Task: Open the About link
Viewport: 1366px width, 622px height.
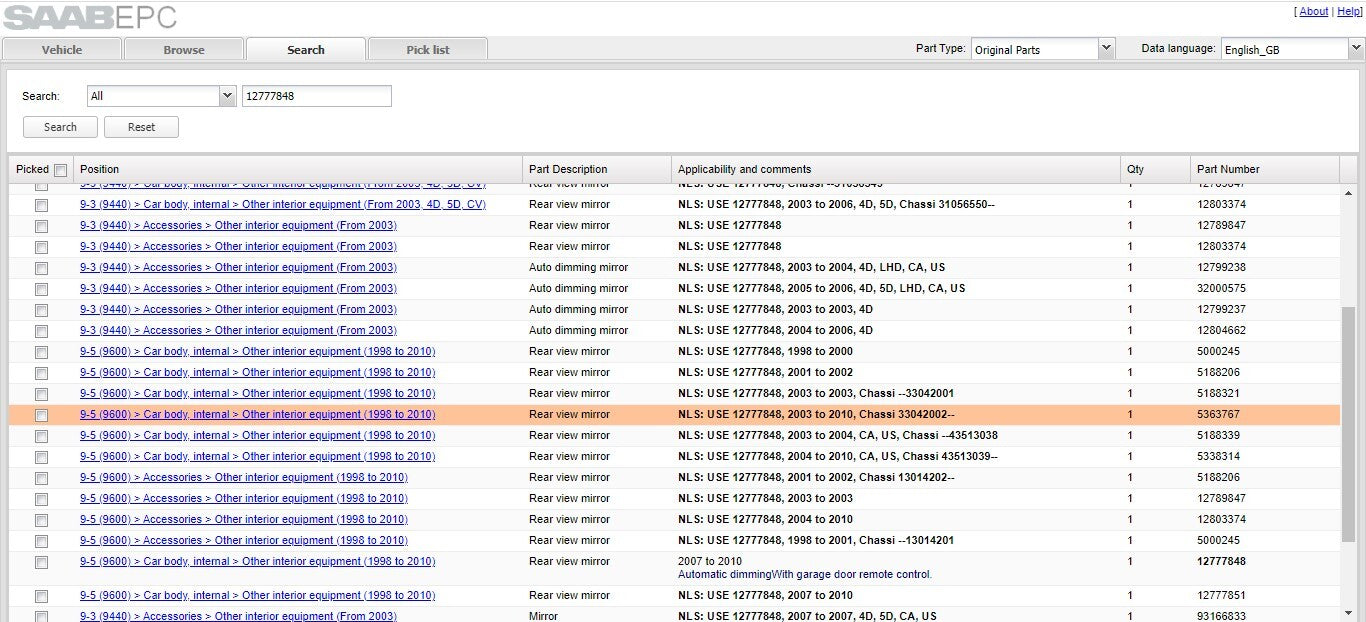Action: point(1313,12)
